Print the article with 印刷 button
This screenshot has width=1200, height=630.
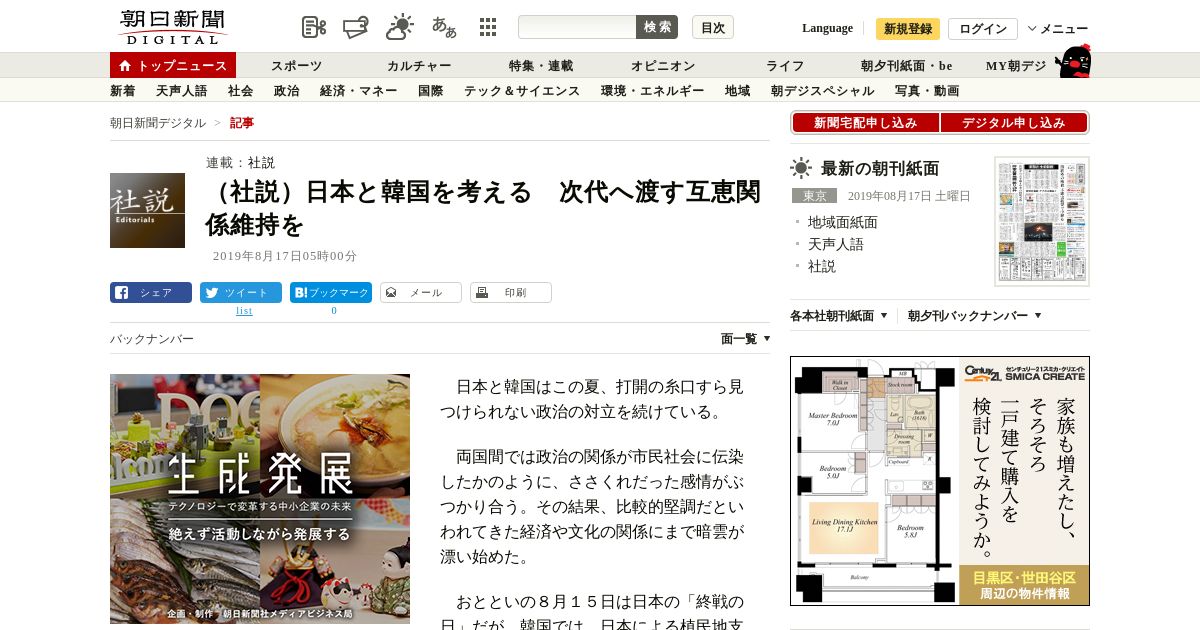coord(511,292)
